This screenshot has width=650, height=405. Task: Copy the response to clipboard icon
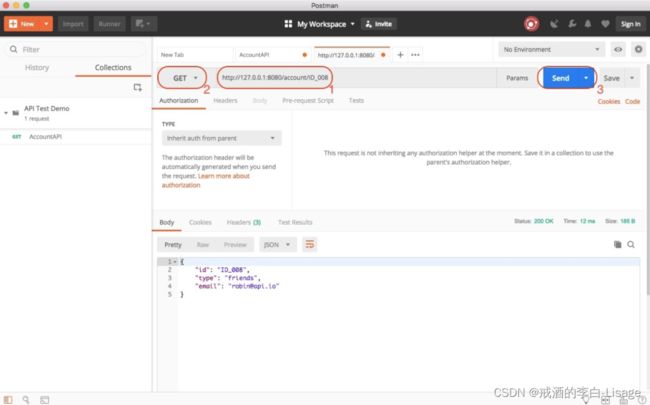pyautogui.click(x=617, y=245)
